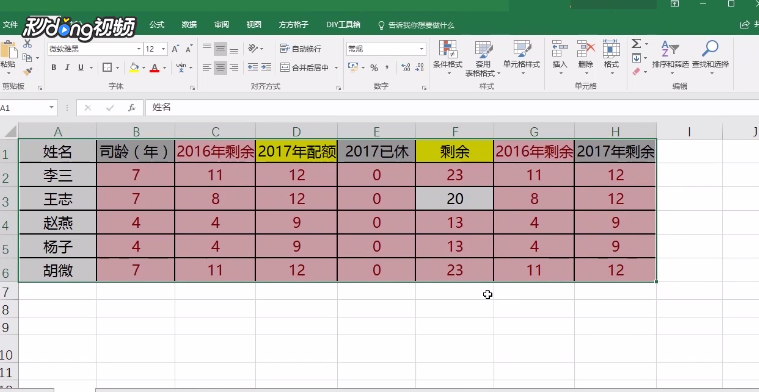Select cell F3 with value 20
This screenshot has width=759, height=392.
pyautogui.click(x=455, y=199)
